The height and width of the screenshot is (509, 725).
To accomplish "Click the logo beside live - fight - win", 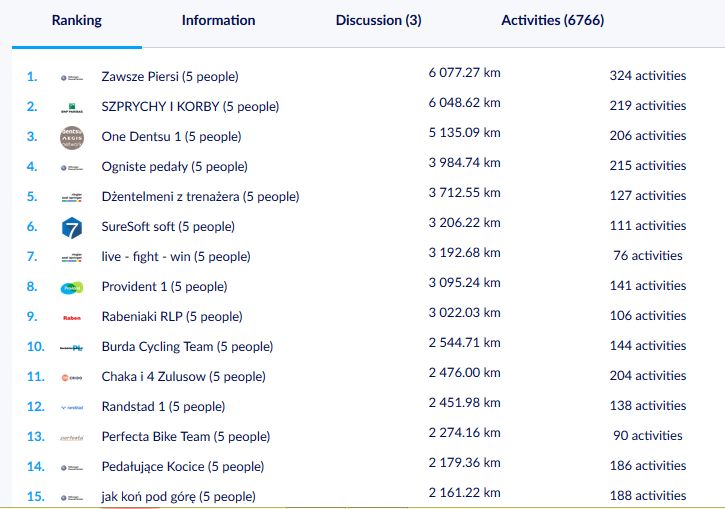I will click(x=72, y=258).
